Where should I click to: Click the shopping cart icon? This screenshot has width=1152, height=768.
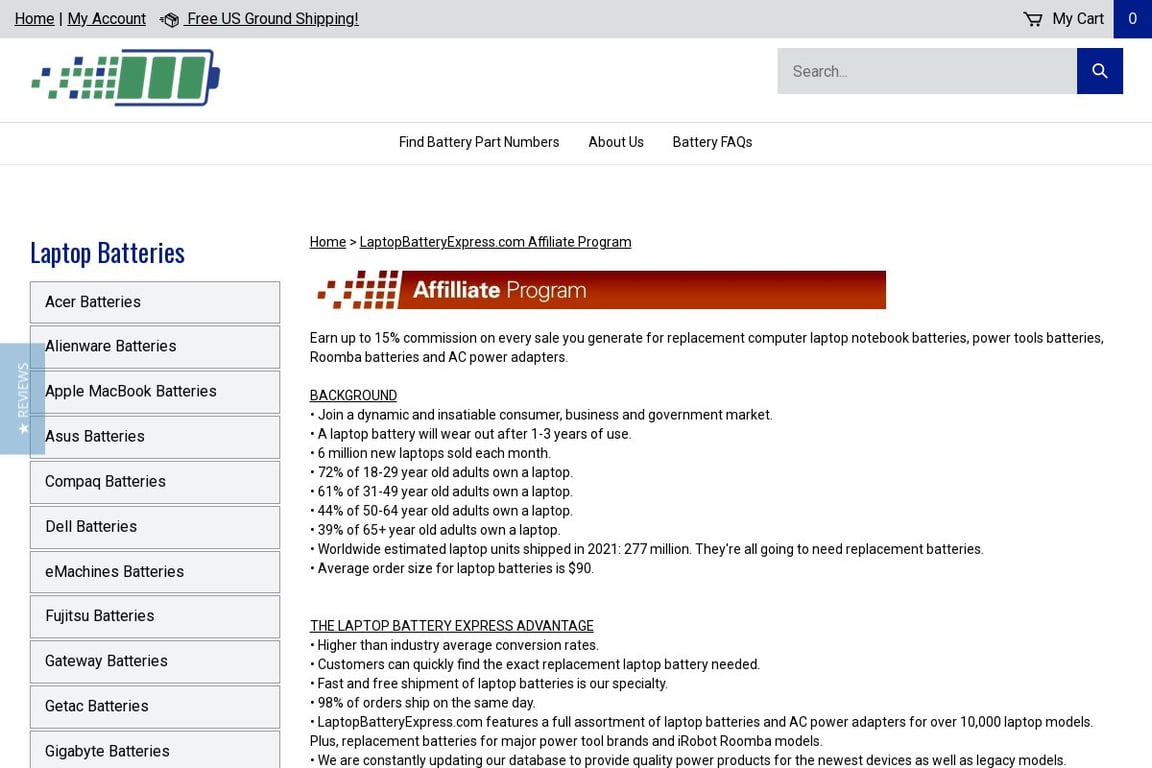[x=1032, y=19]
